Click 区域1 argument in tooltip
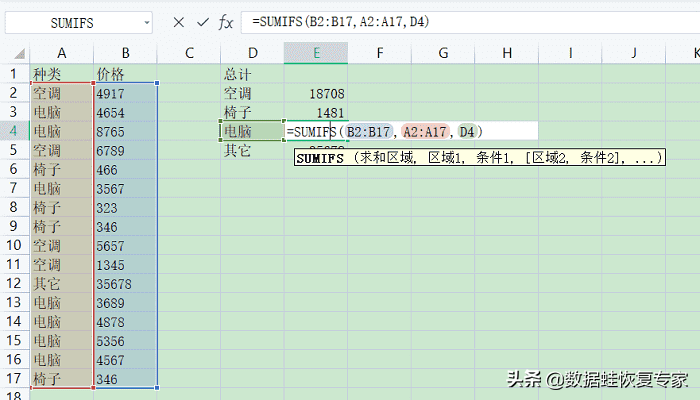The image size is (700, 400). pos(444,158)
